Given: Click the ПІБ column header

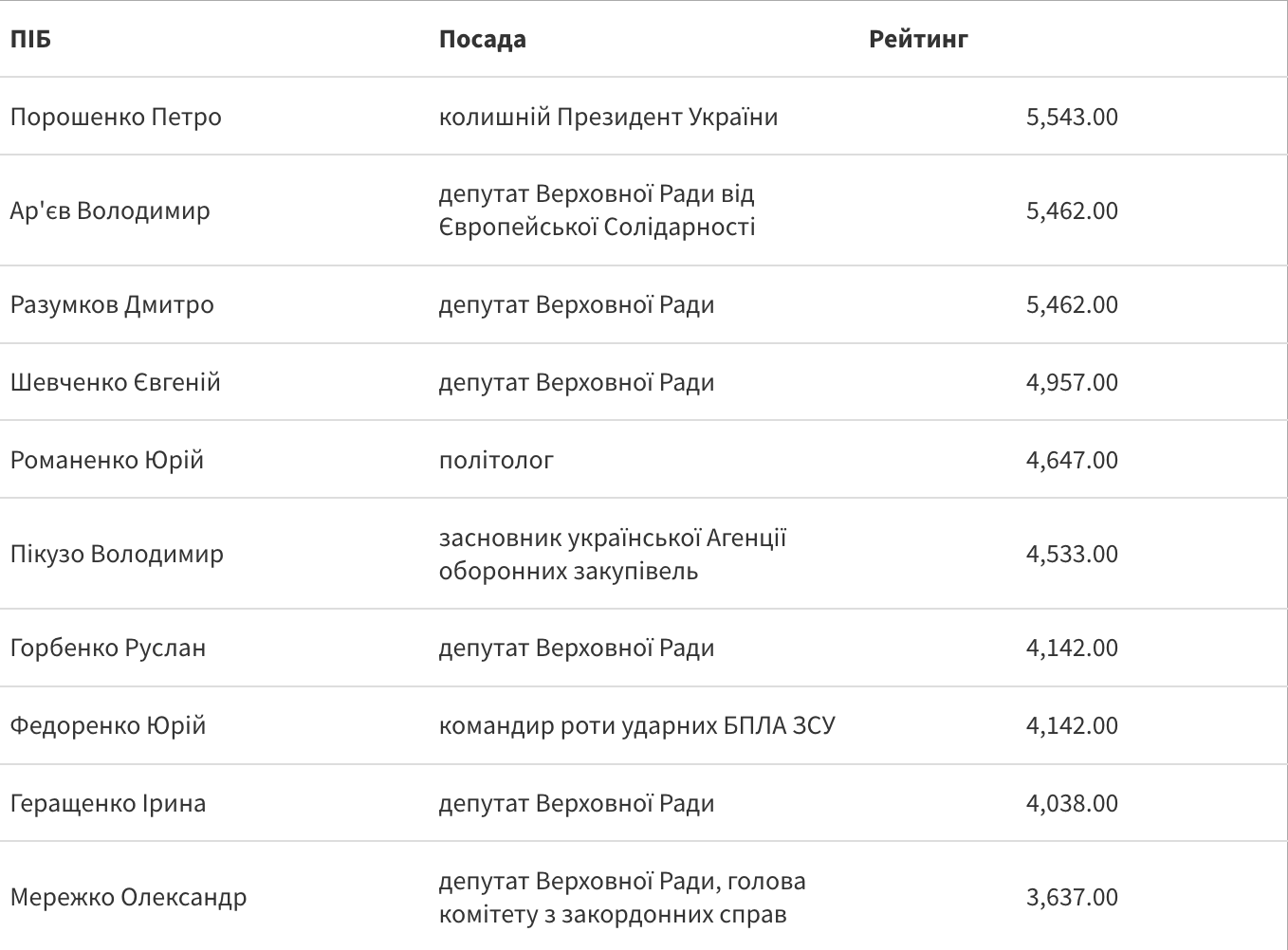Looking at the screenshot, I should [x=30, y=39].
